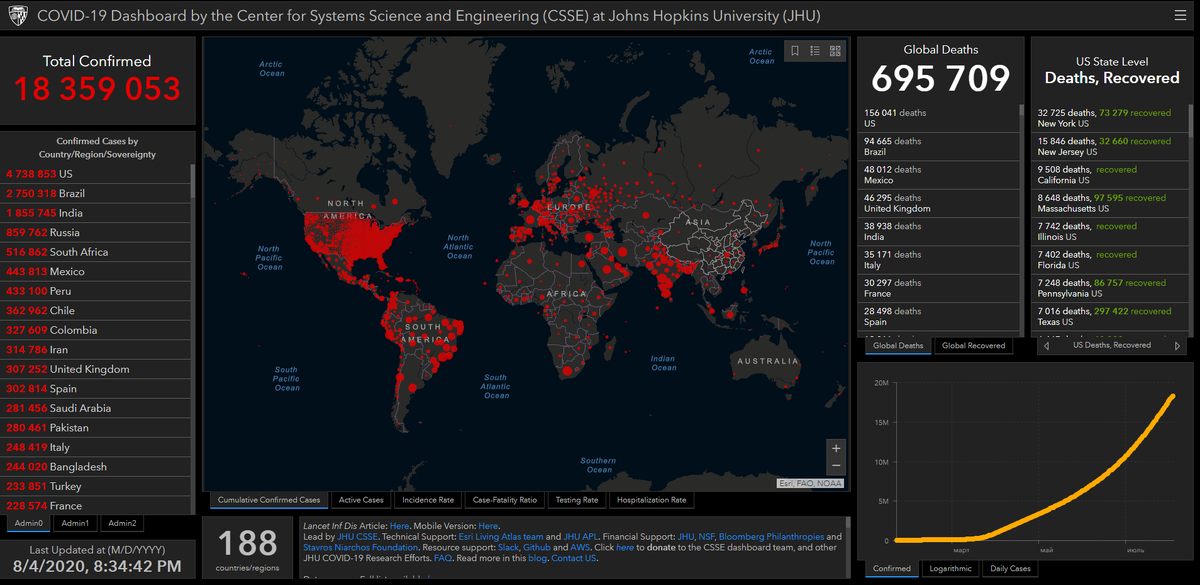The image size is (1200, 585).
Task: Click the JHU shield logo
Action: [x=18, y=17]
